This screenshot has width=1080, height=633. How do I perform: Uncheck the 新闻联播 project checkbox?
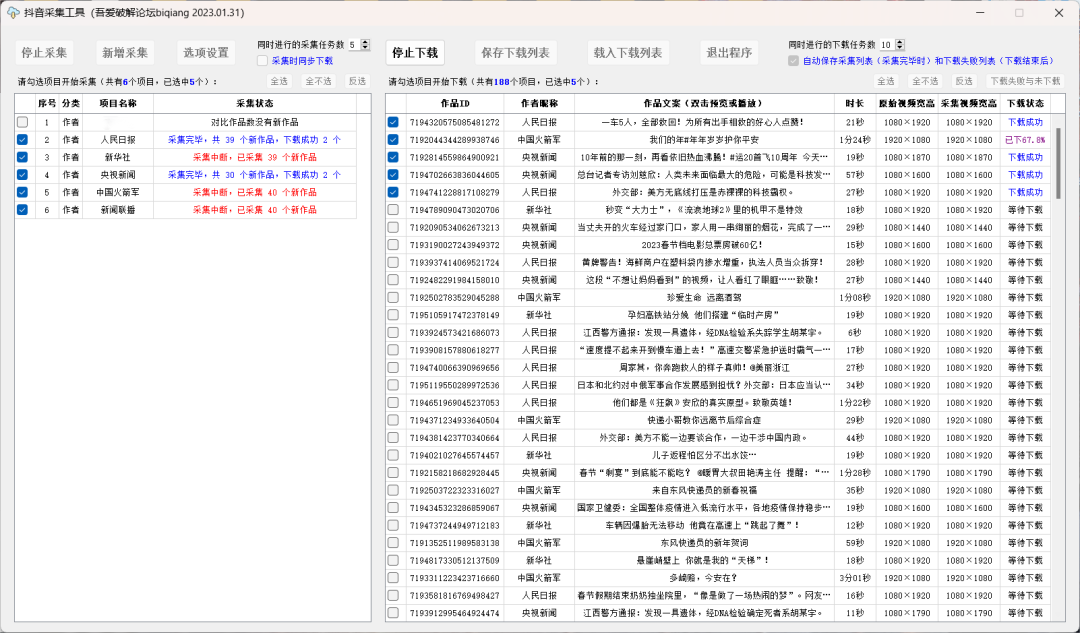point(23,209)
